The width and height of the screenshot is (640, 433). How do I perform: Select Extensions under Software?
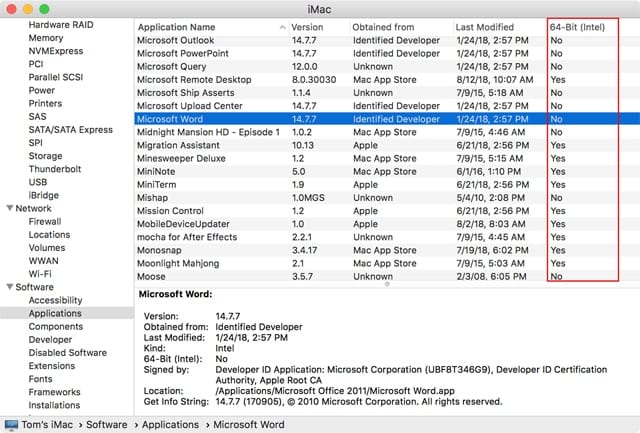pos(52,366)
